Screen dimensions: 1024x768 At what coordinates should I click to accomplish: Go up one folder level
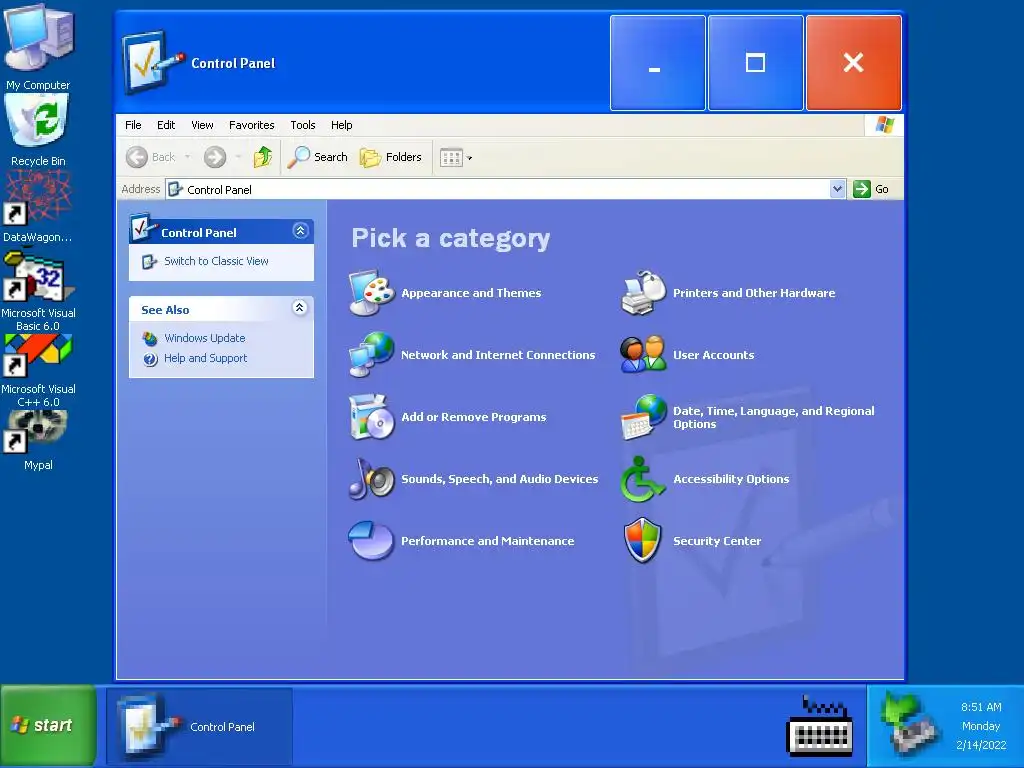(263, 157)
